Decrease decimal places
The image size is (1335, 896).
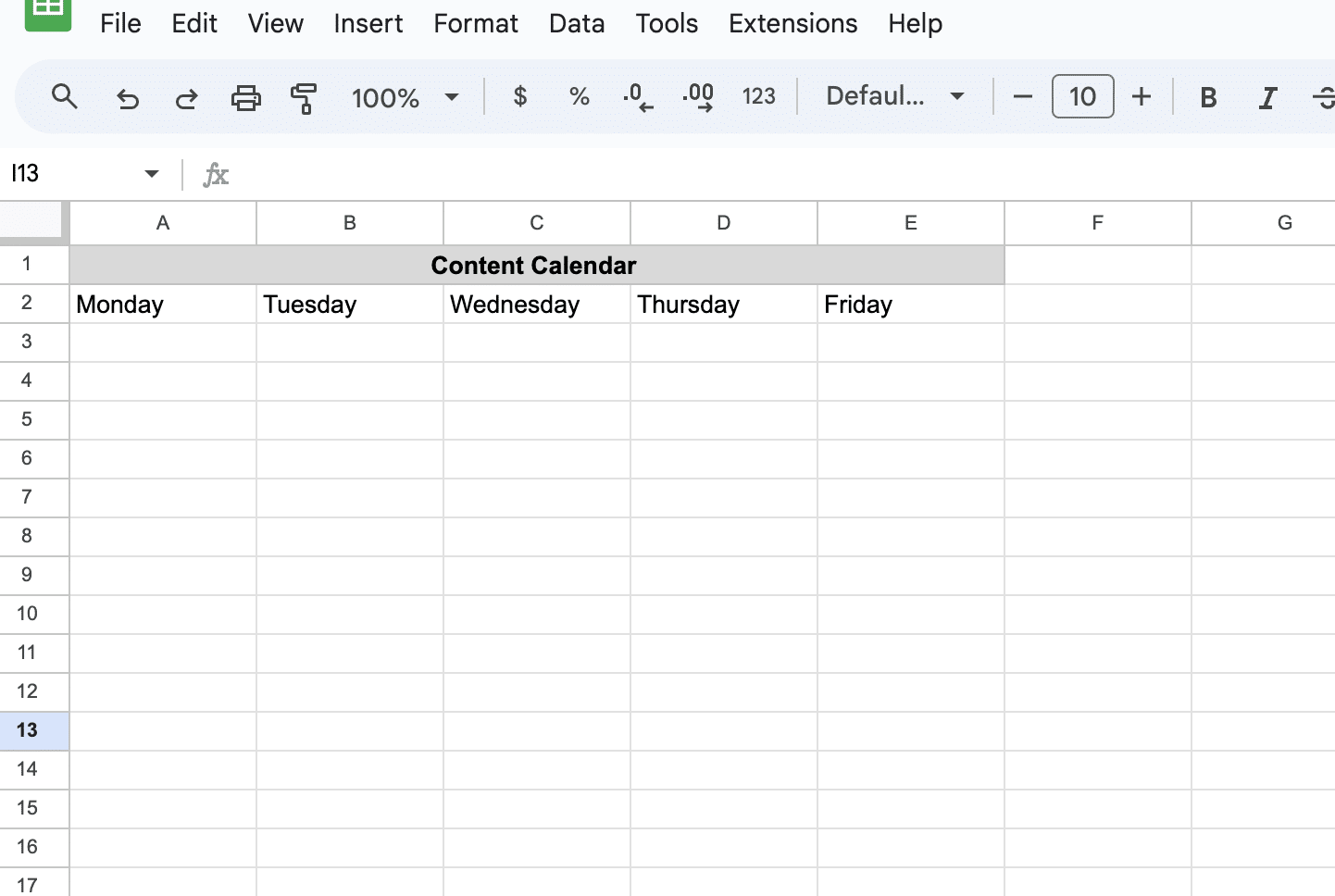tap(638, 96)
